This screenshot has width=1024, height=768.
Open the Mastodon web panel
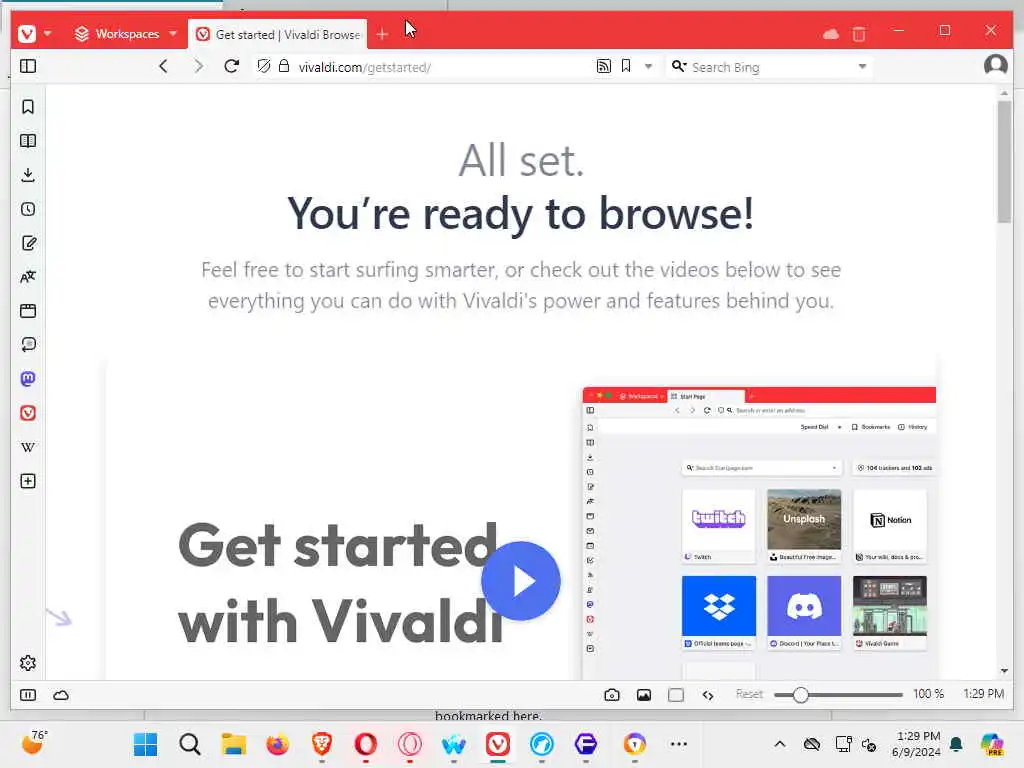[27, 379]
